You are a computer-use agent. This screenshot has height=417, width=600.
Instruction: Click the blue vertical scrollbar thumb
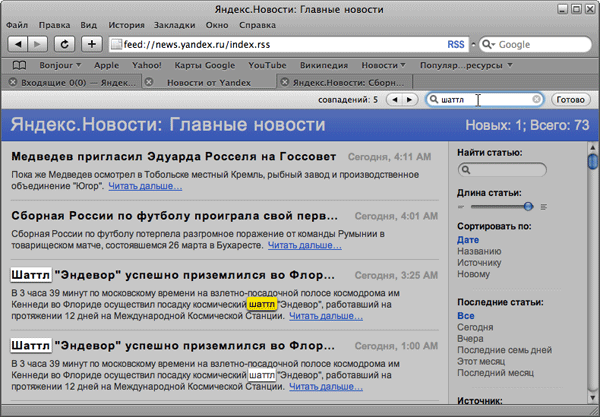click(x=593, y=161)
